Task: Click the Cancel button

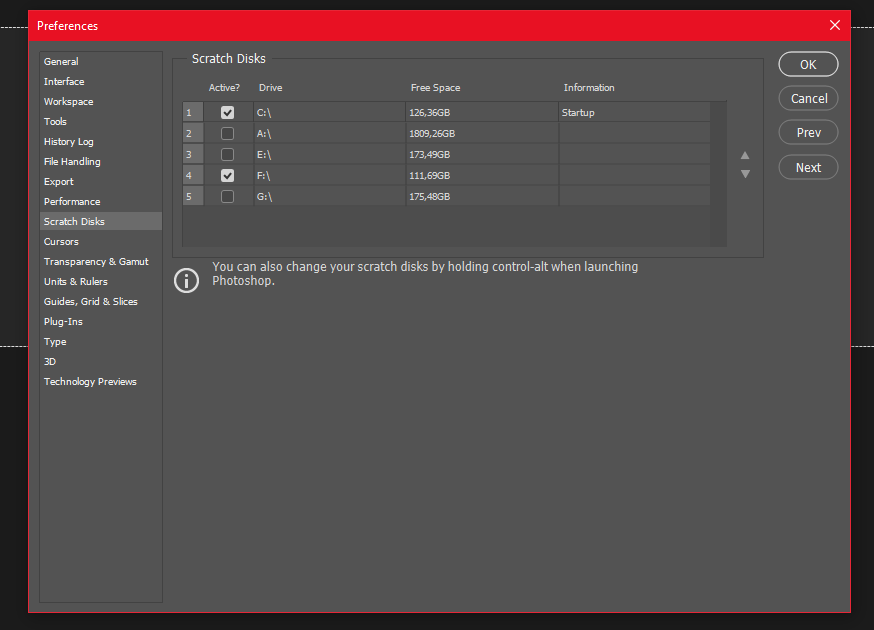Action: tap(808, 98)
